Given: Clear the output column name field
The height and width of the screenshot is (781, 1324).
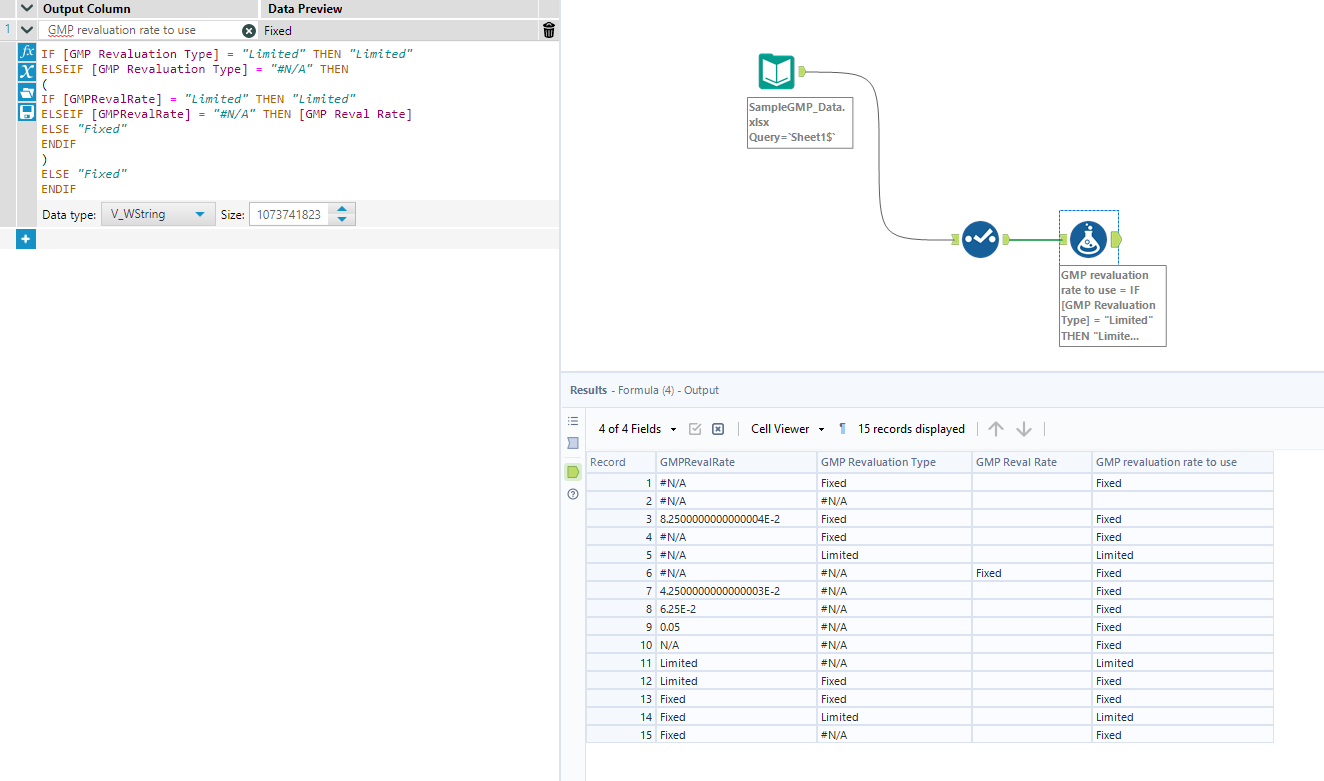Looking at the screenshot, I should [x=249, y=31].
